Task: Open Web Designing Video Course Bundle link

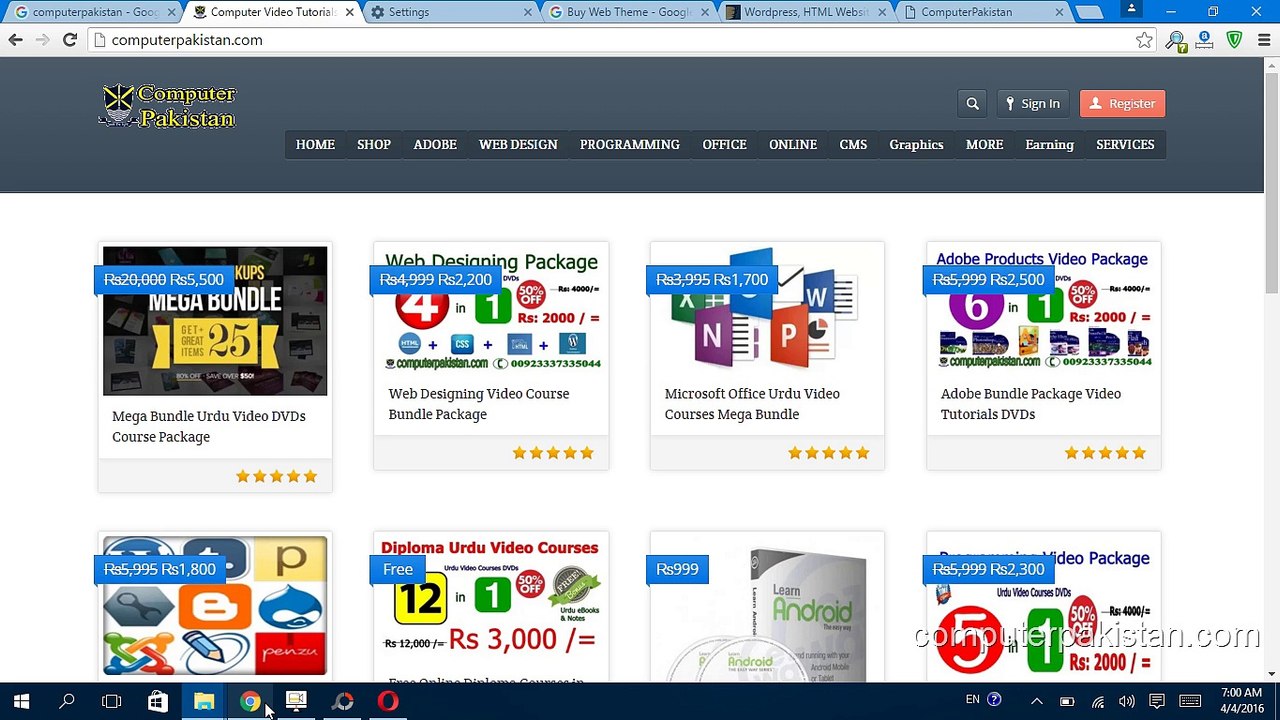Action: [x=479, y=403]
